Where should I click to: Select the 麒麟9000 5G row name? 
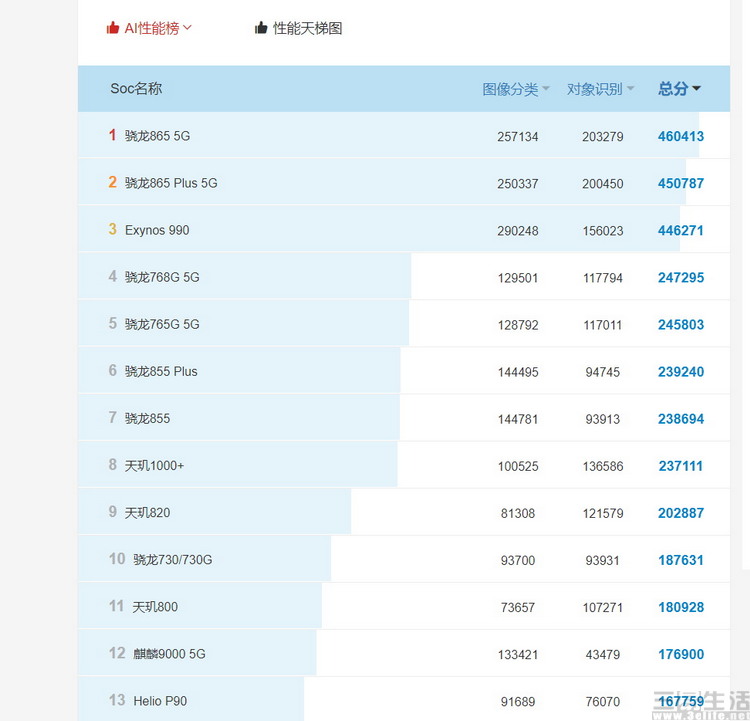click(169, 654)
